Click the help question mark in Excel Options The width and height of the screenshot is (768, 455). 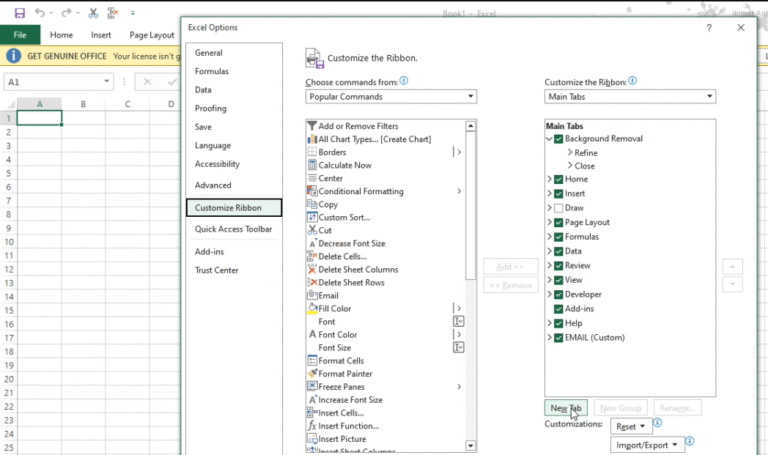click(709, 28)
